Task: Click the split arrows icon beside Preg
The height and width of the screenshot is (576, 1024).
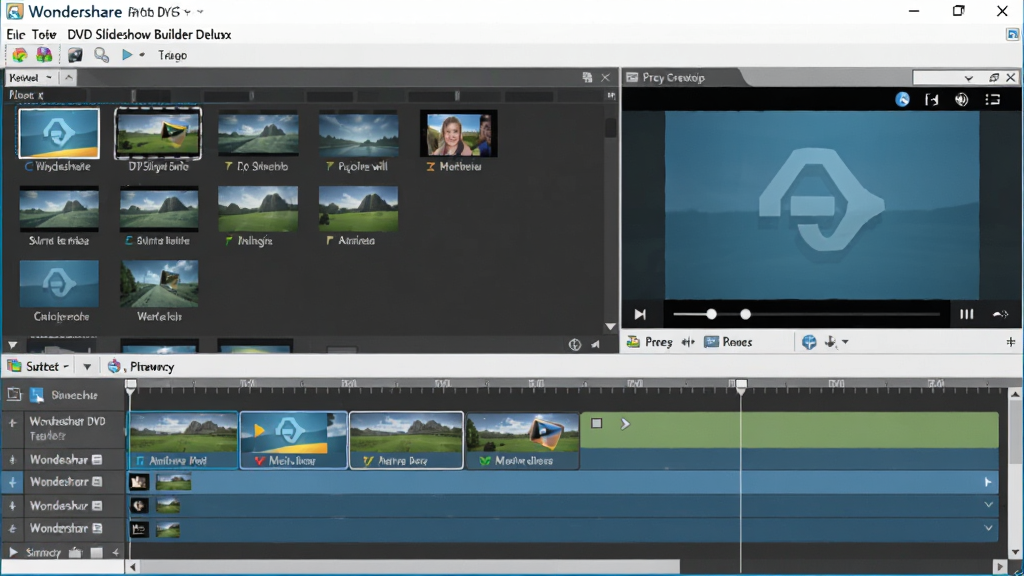Action: pos(688,342)
